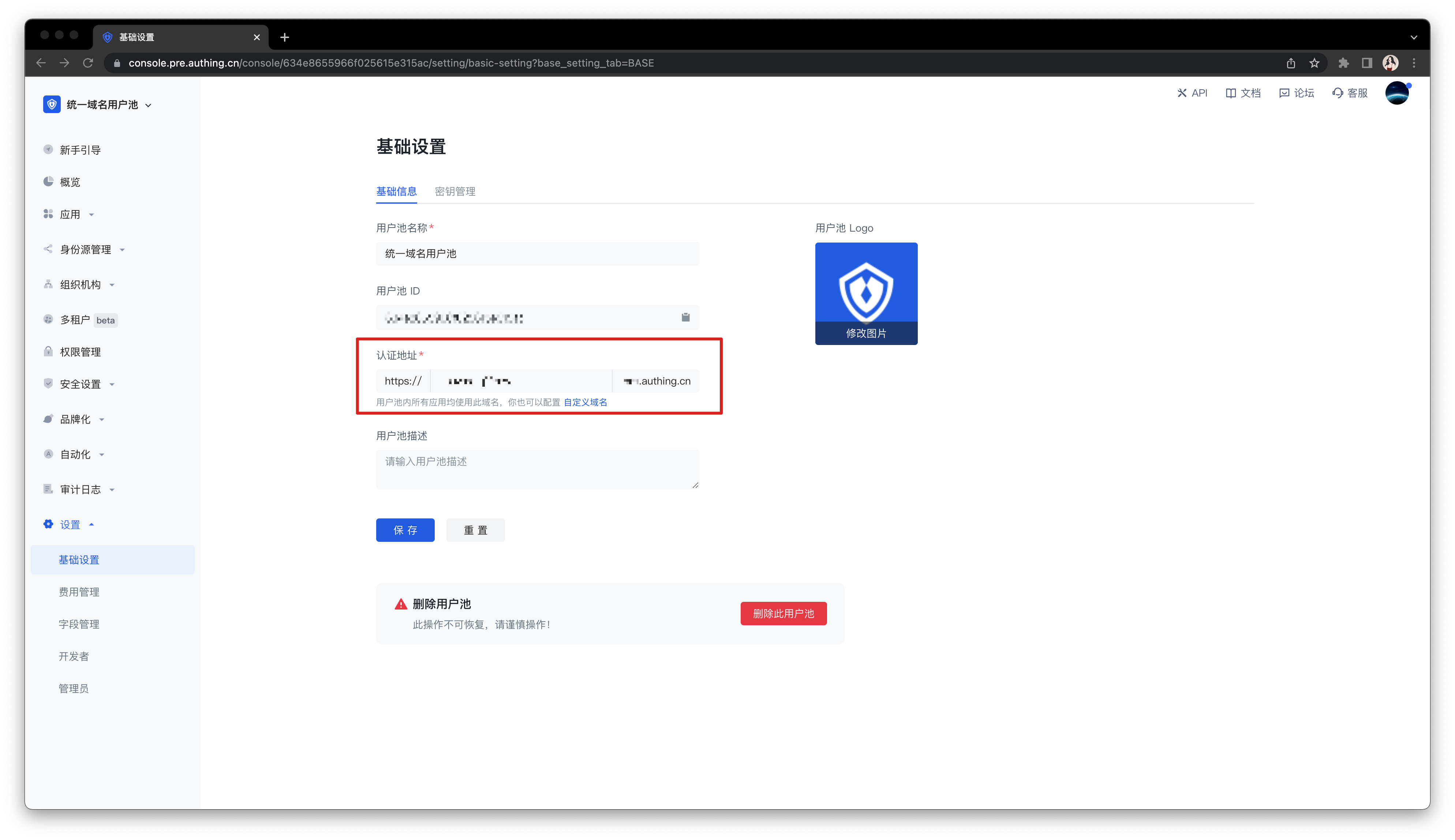The height and width of the screenshot is (840, 1455).
Task: Click browser reload page icon
Action: [x=88, y=63]
